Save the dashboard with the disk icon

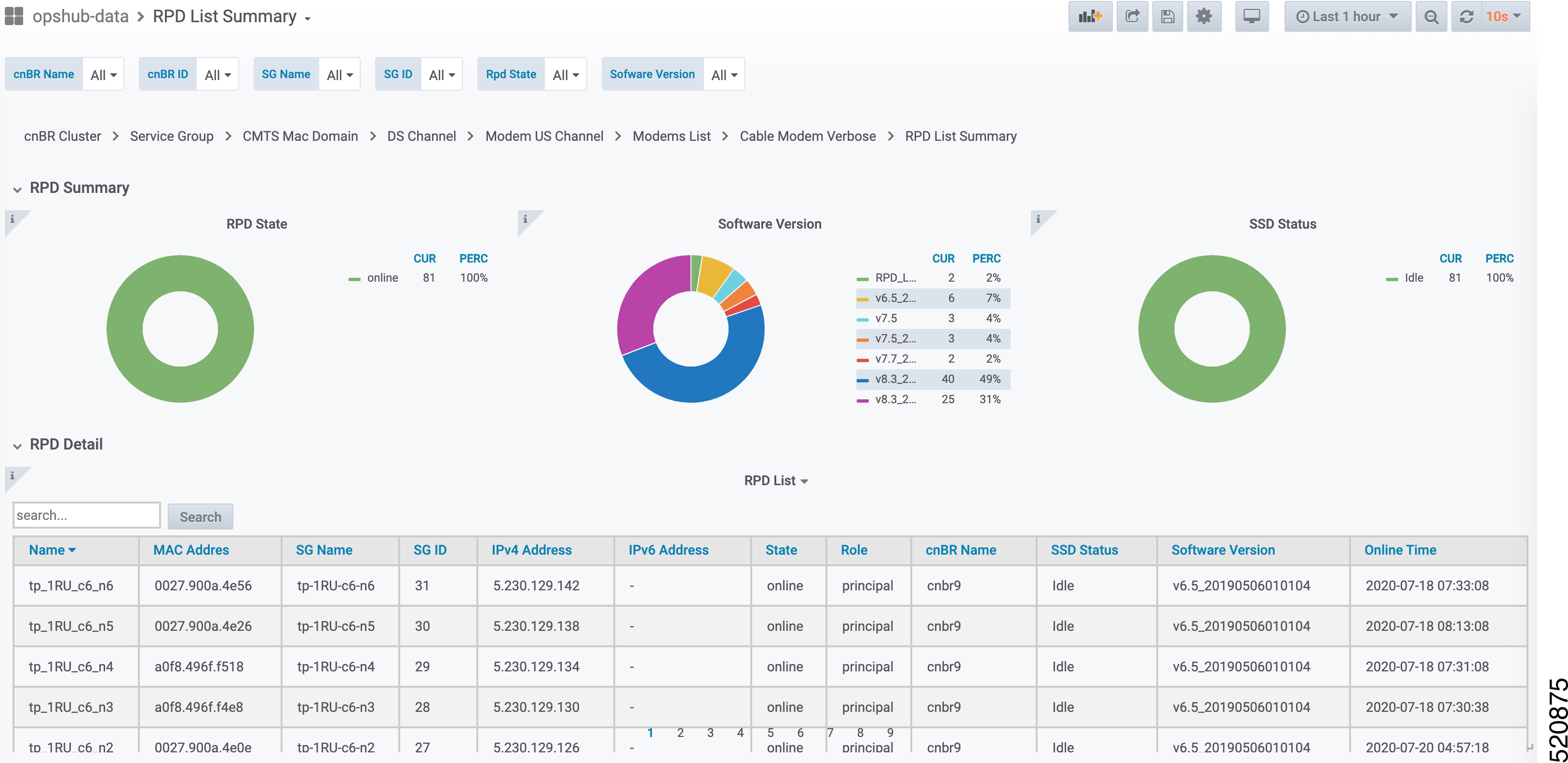pyautogui.click(x=1167, y=16)
